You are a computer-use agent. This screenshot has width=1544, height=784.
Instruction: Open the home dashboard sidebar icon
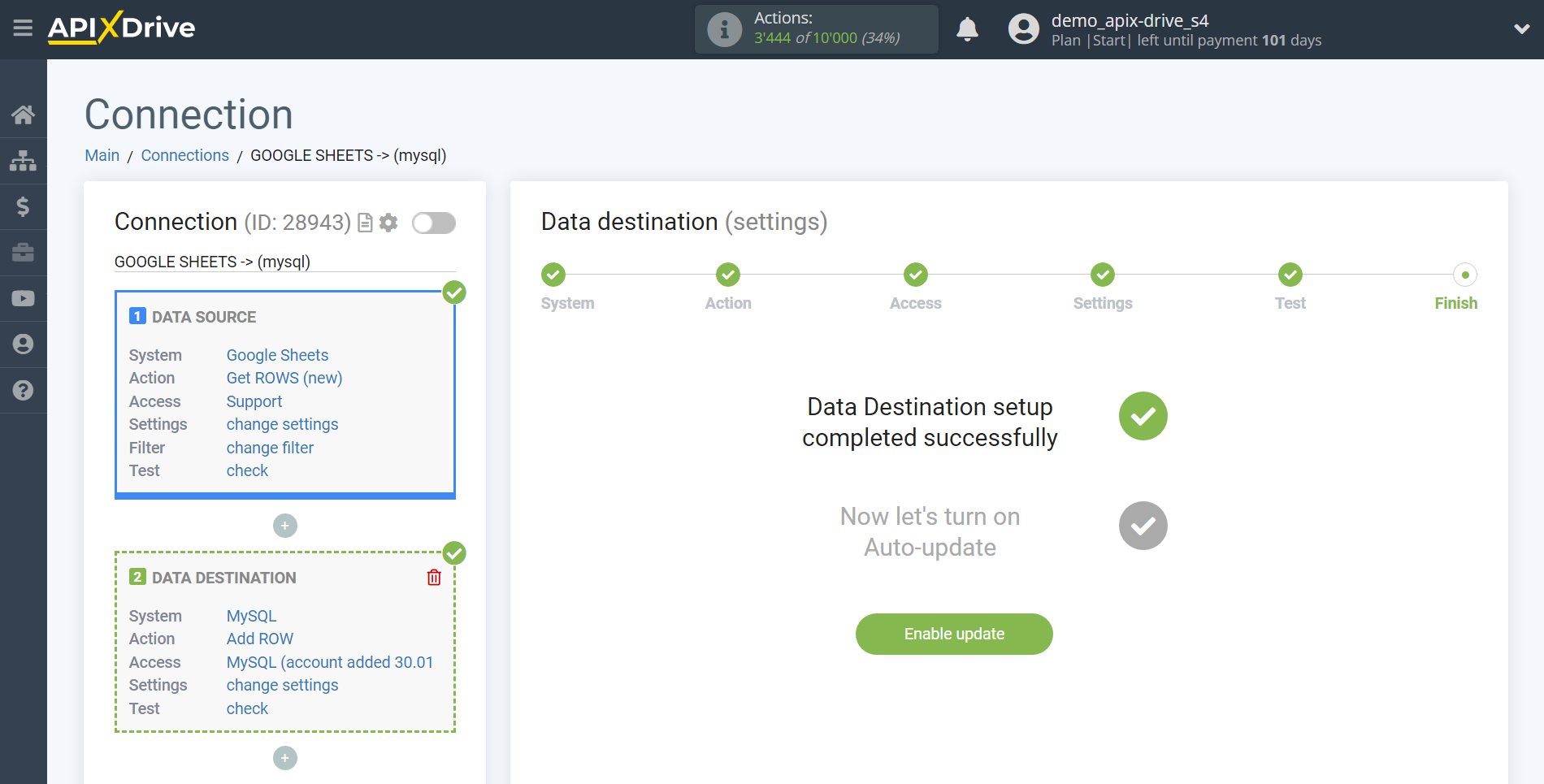point(23,115)
